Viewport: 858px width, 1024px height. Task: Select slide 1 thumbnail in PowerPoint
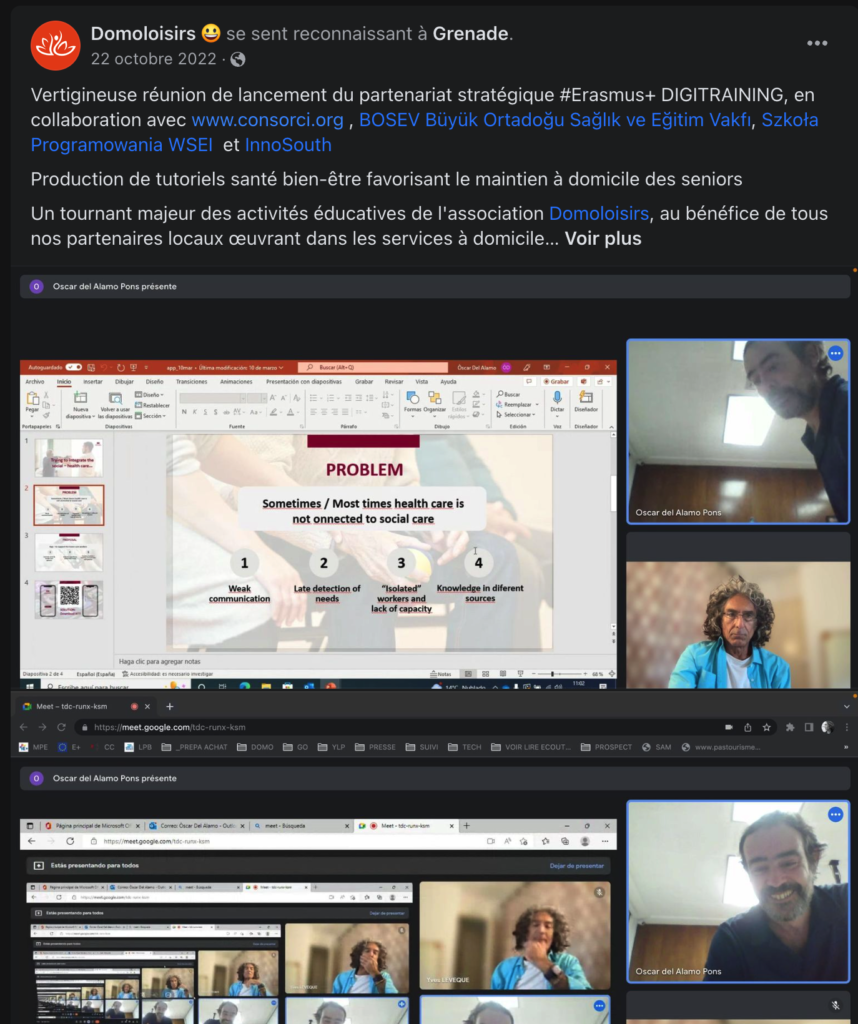(69, 458)
